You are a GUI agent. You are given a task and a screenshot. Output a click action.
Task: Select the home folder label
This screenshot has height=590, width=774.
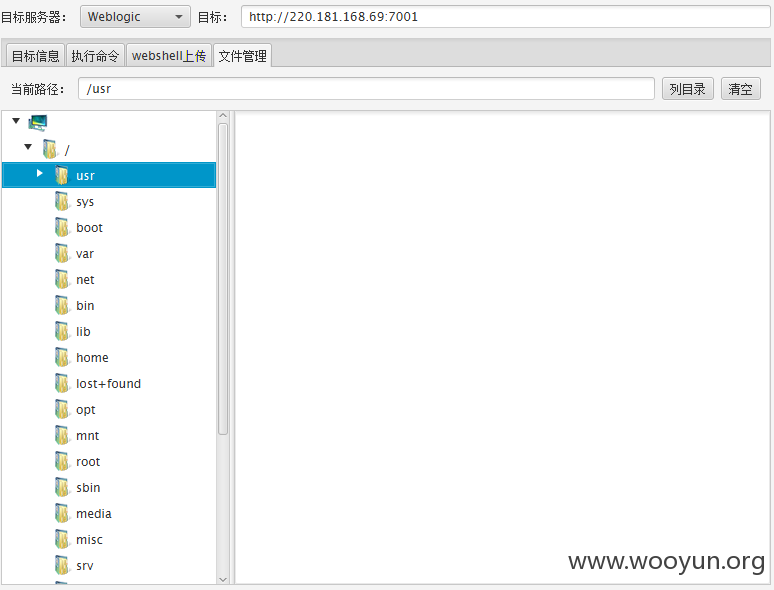click(x=92, y=357)
